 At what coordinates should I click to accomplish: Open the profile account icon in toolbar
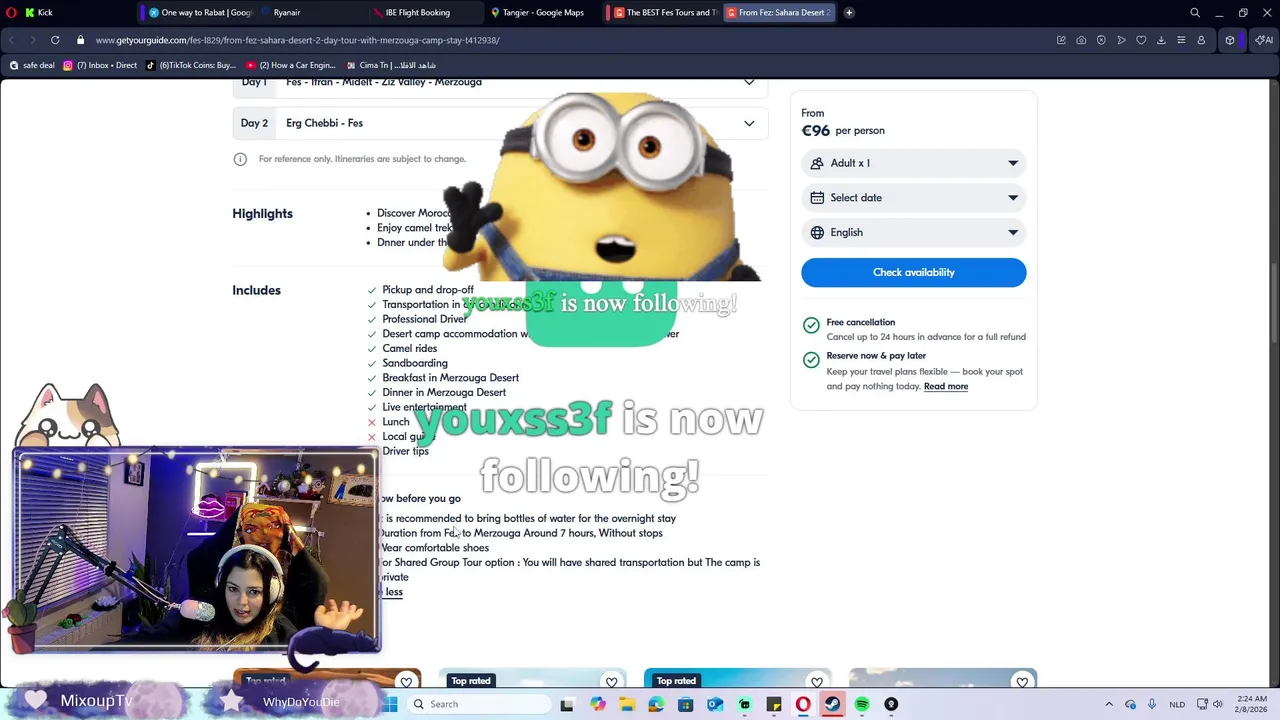1201,40
